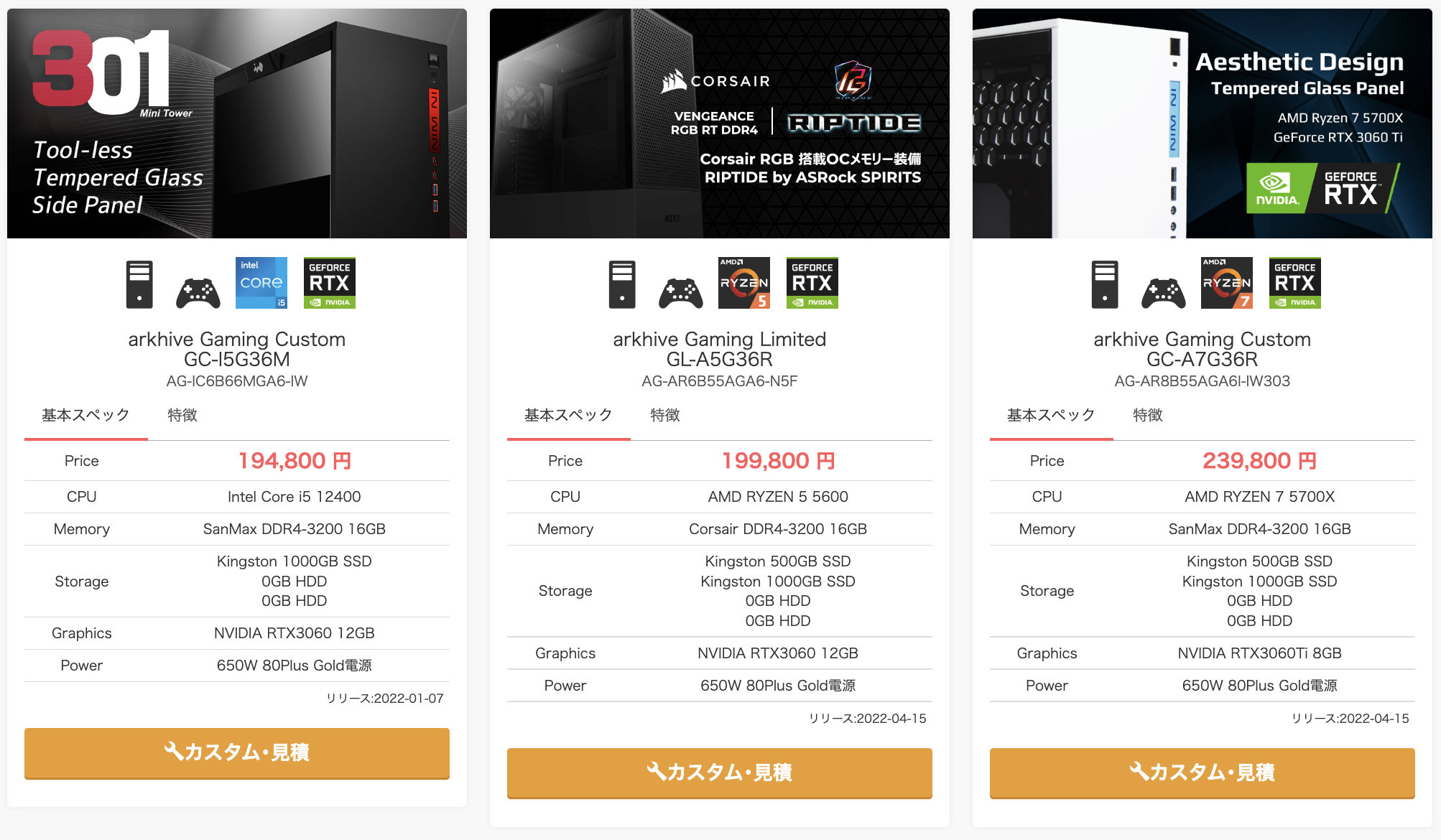
Task: Click the gamepad icon on GC-I5G36M card
Action: coord(198,292)
